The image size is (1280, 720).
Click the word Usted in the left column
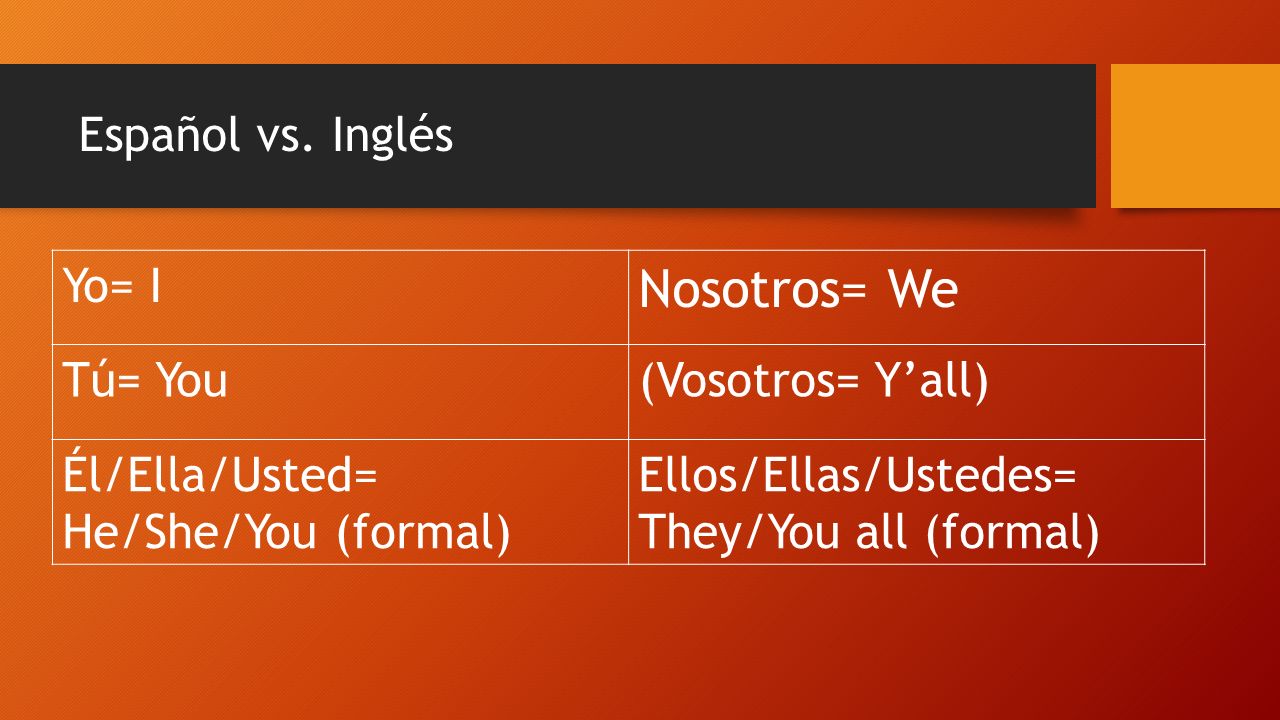coord(292,477)
